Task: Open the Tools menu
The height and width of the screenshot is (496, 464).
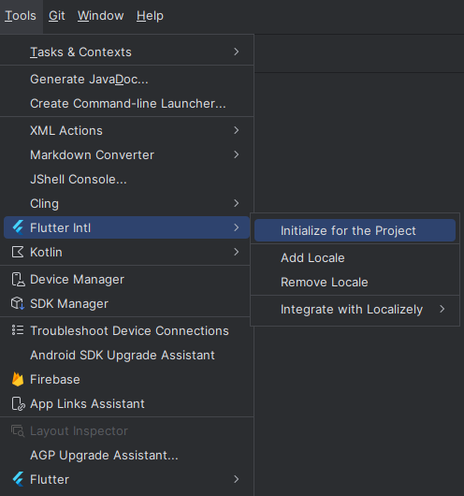Action: pyautogui.click(x=21, y=16)
